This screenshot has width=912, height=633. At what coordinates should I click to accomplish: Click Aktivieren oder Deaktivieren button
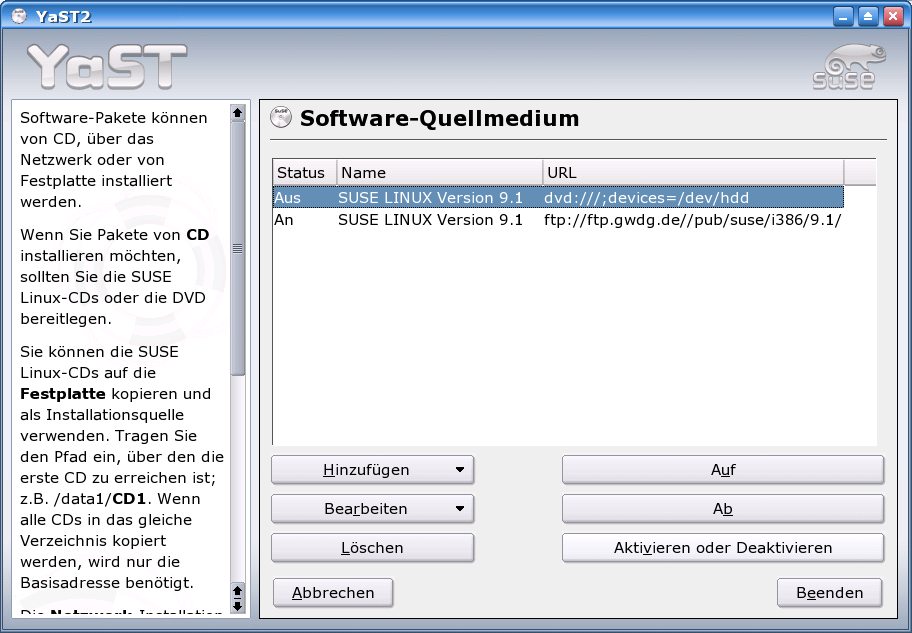[x=723, y=547]
